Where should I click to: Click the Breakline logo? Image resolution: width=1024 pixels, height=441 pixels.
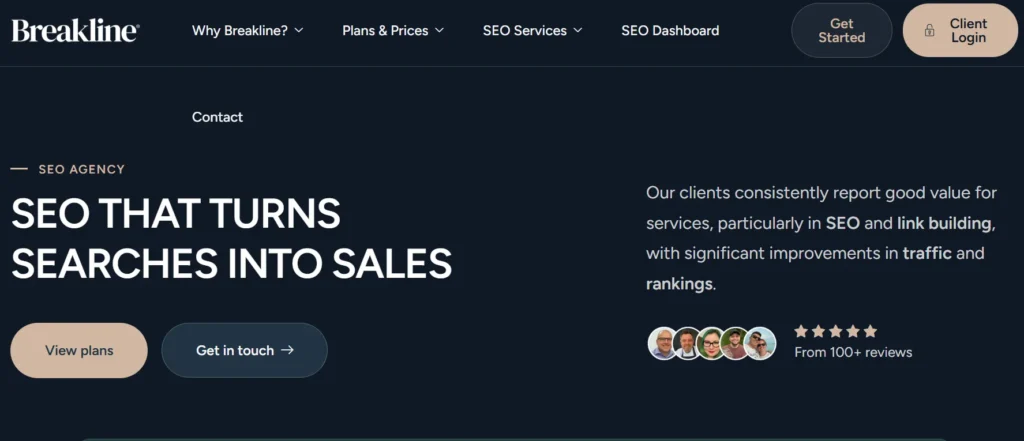point(75,30)
